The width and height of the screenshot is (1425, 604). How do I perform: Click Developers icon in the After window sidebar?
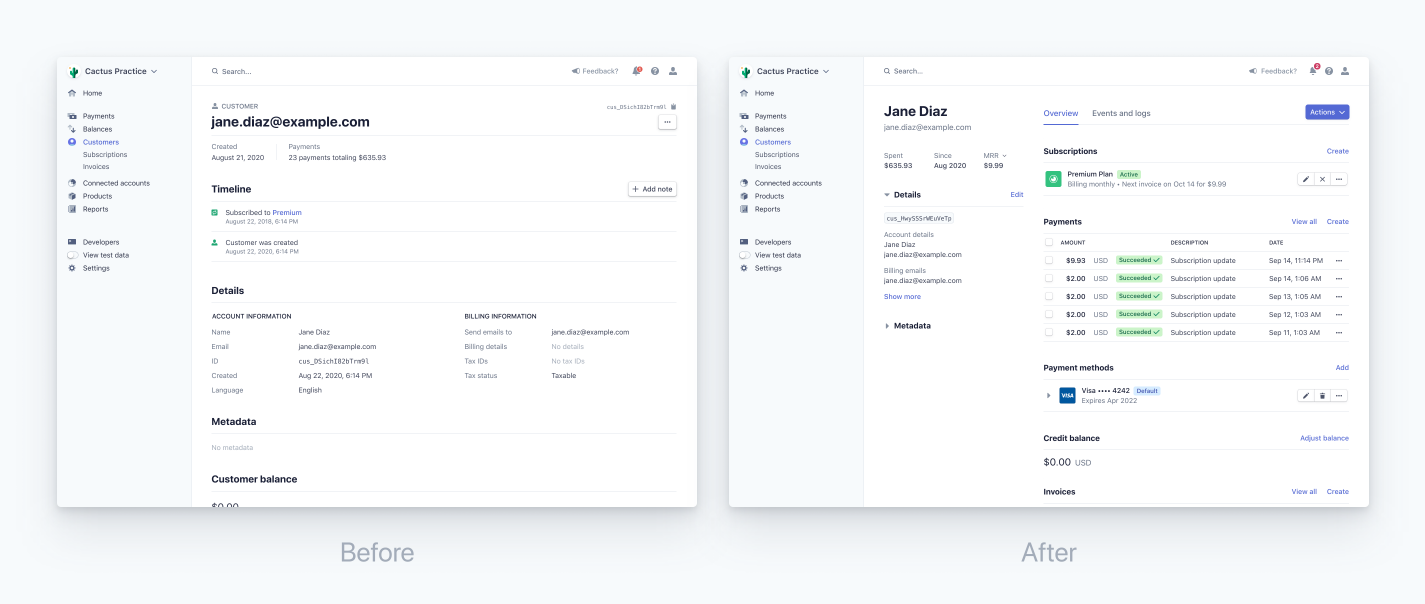pyautogui.click(x=744, y=242)
